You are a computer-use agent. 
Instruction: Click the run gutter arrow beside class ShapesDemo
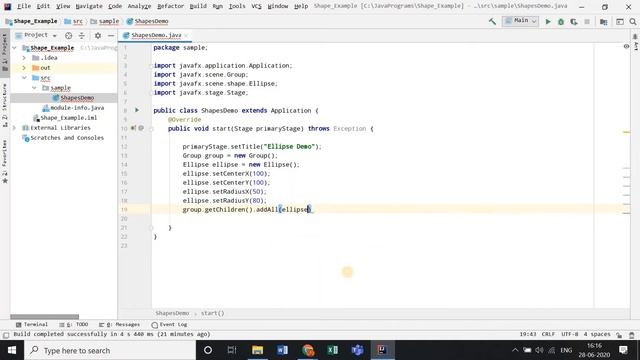[137, 110]
